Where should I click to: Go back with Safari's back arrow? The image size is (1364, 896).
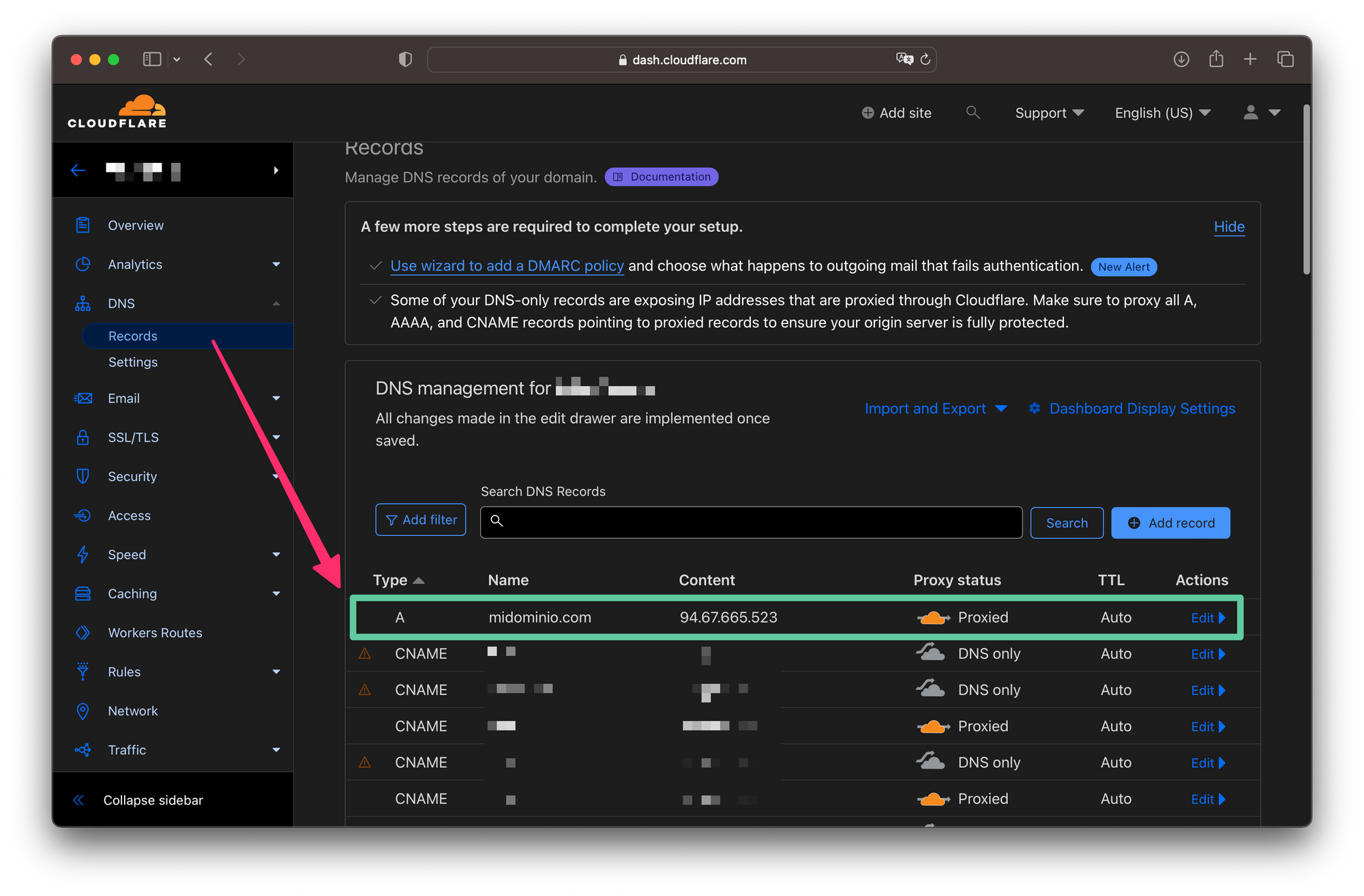click(x=208, y=59)
